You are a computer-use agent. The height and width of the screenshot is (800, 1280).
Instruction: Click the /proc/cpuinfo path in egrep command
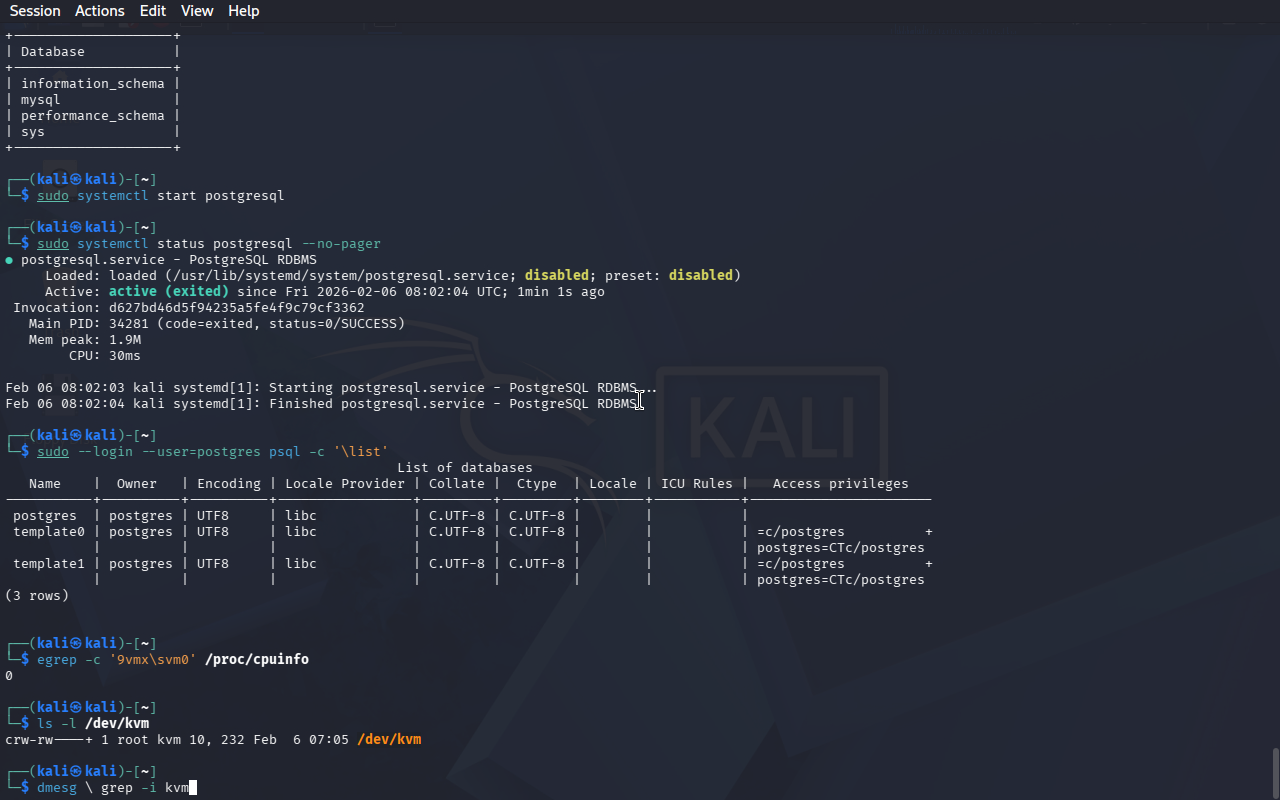257,660
